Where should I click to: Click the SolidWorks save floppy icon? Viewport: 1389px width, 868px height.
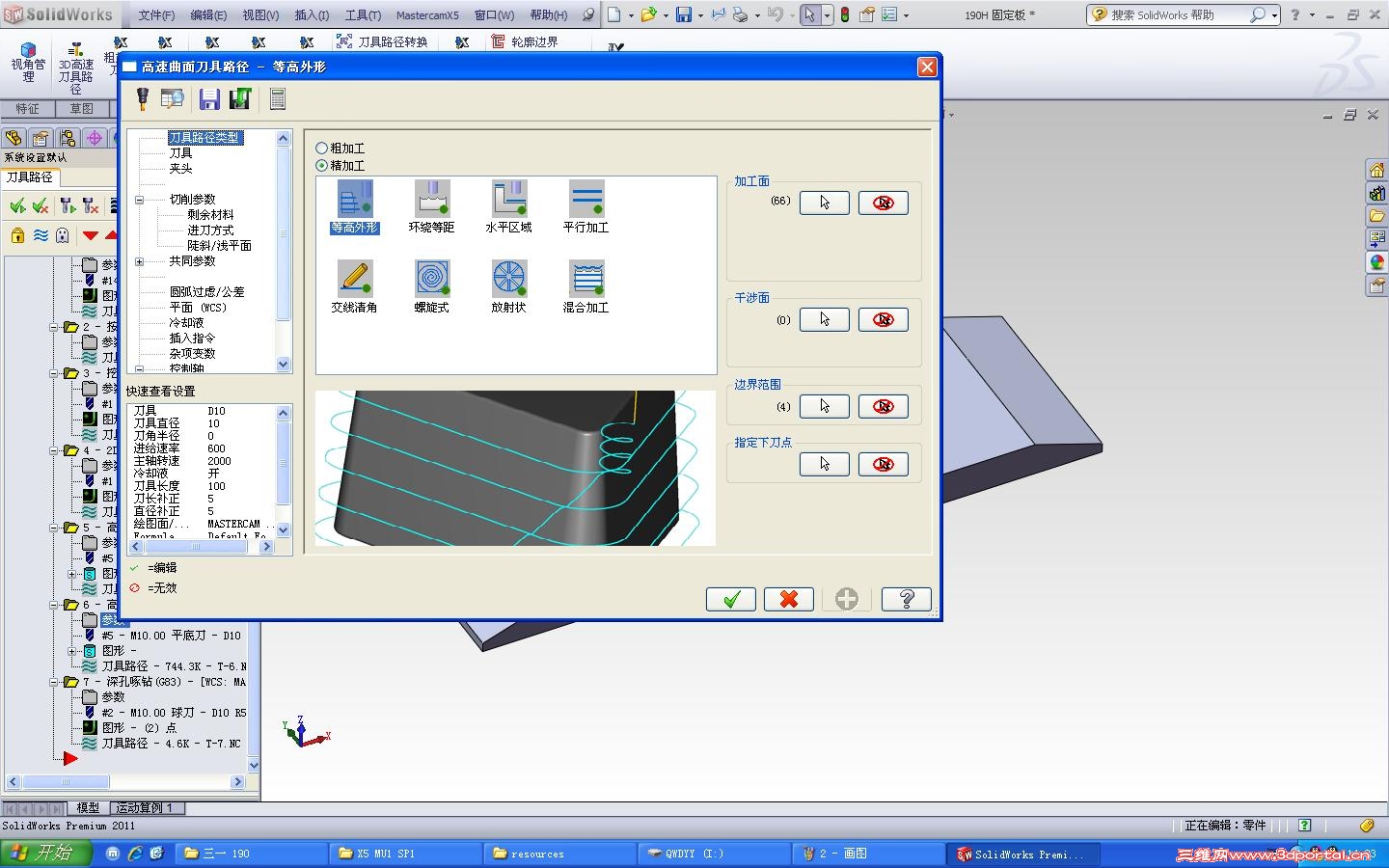684,14
